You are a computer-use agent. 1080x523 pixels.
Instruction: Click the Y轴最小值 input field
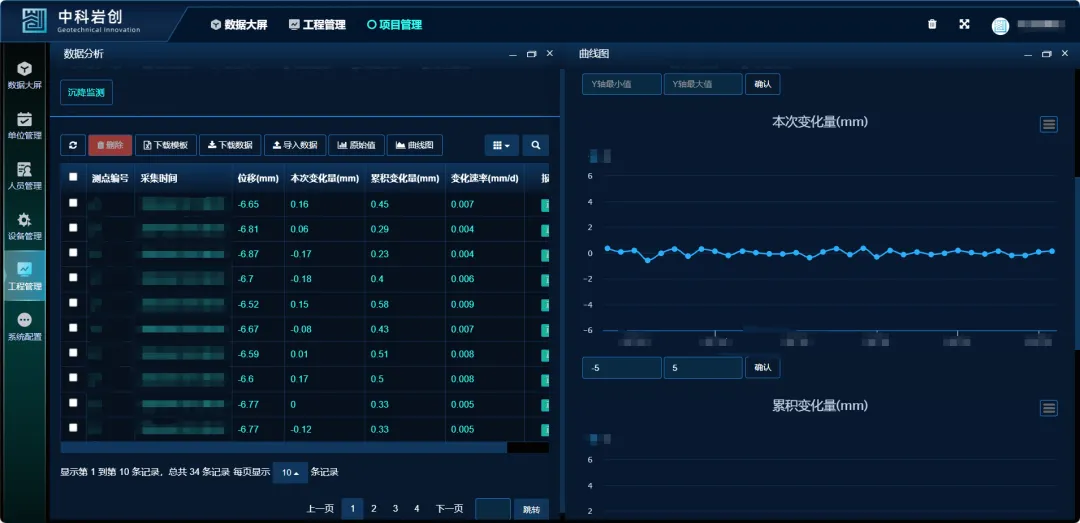tap(621, 84)
